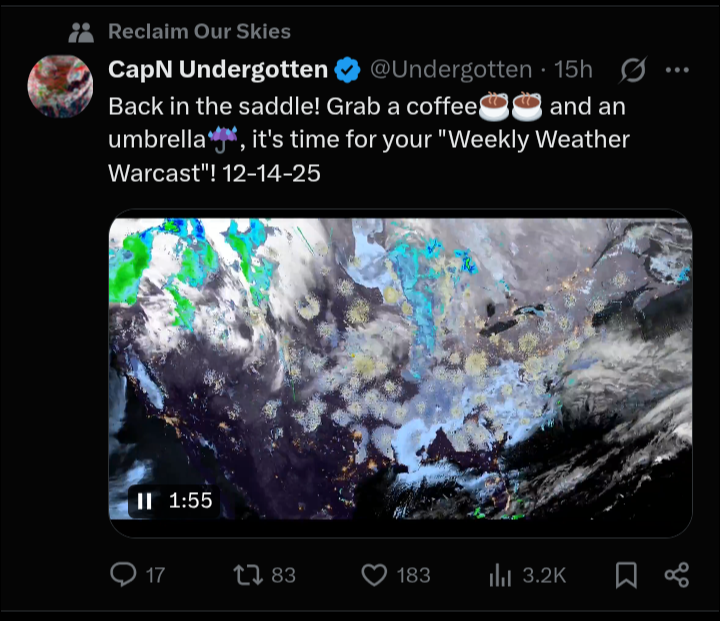The height and width of the screenshot is (621, 720).
Task: Click the 1:55 video time remaining label
Action: click(x=190, y=501)
